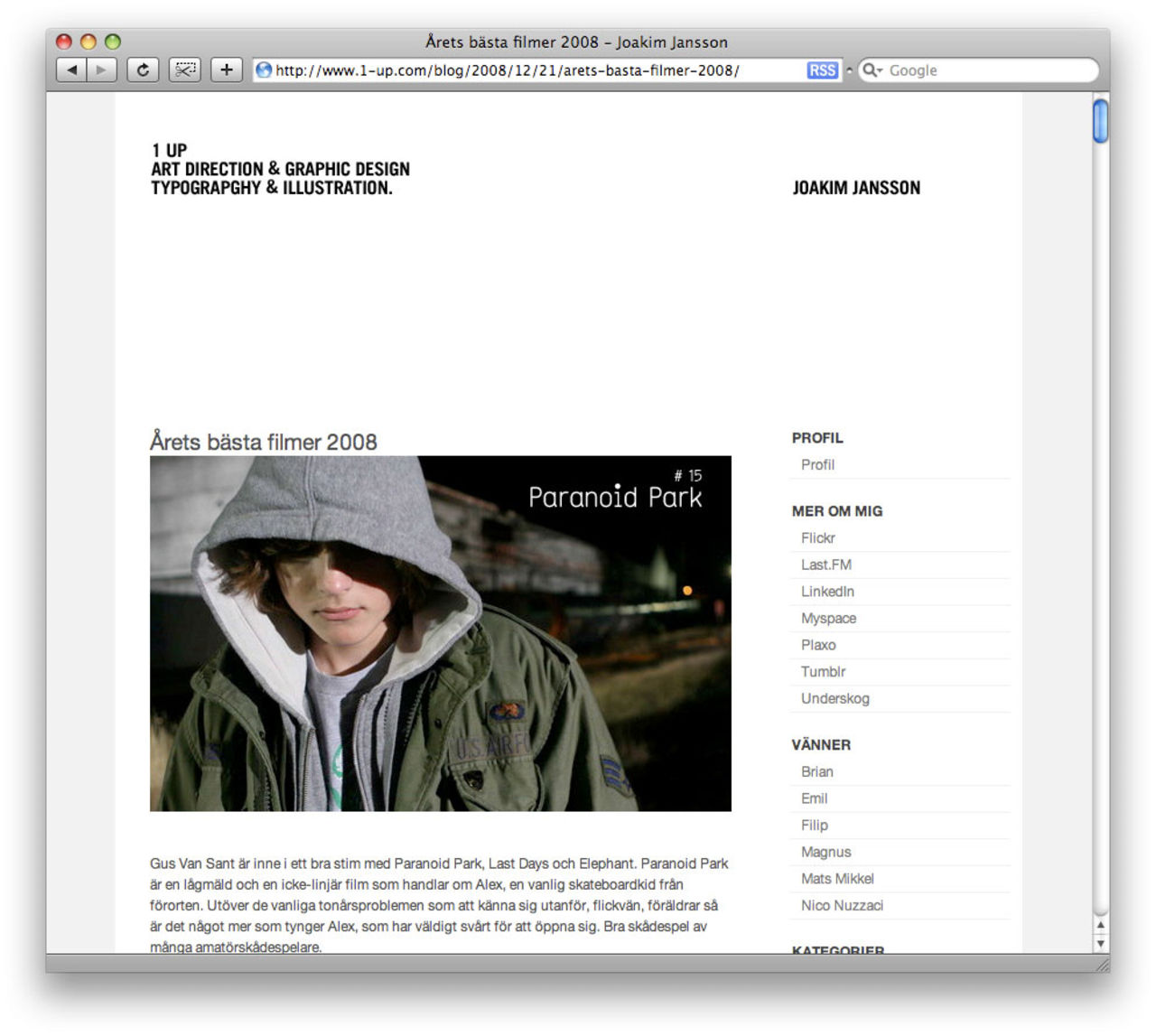The height and width of the screenshot is (1036, 1156).
Task: Go forward with the right arrow button
Action: click(x=102, y=70)
